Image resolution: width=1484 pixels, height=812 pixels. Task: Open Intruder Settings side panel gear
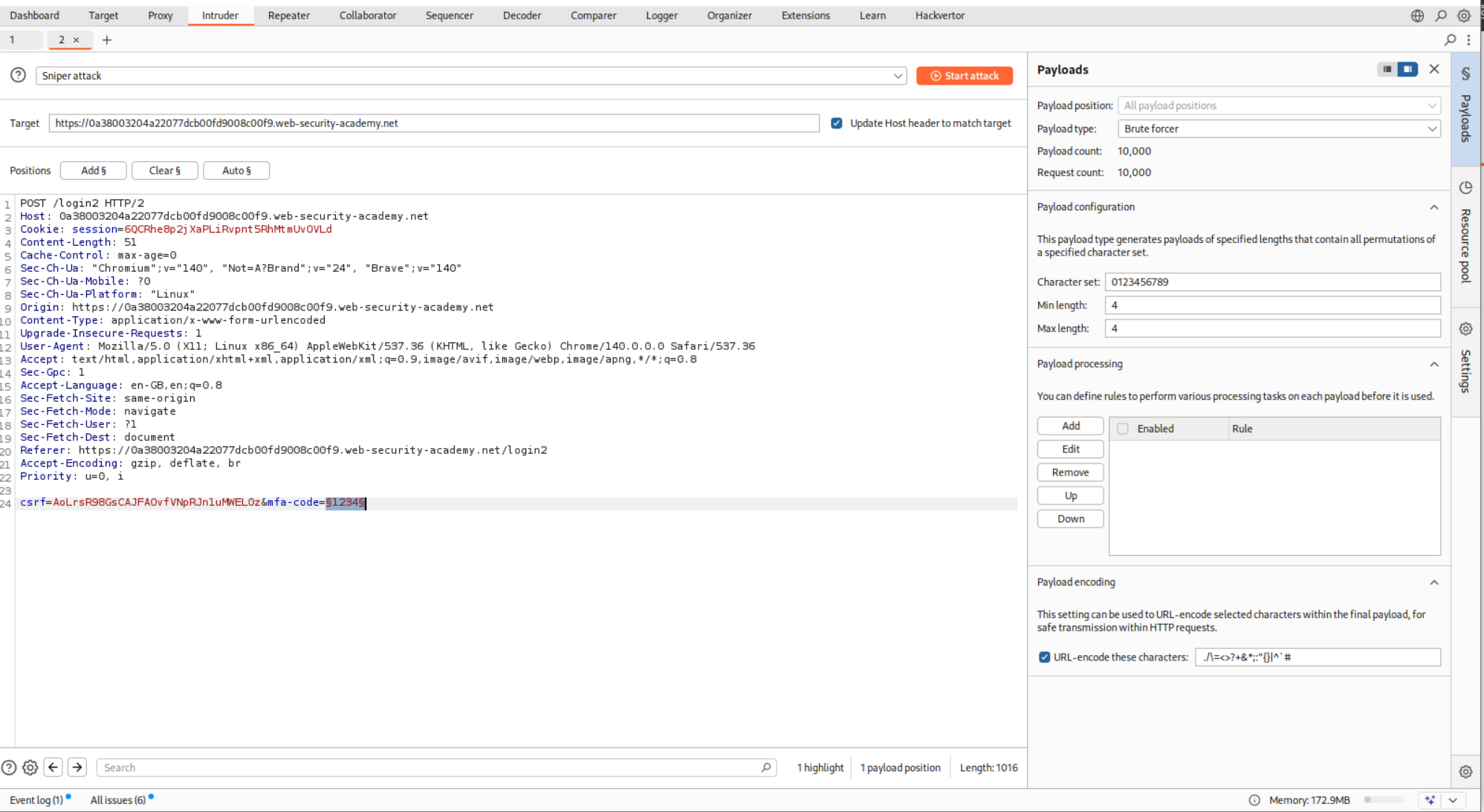pos(1465,329)
